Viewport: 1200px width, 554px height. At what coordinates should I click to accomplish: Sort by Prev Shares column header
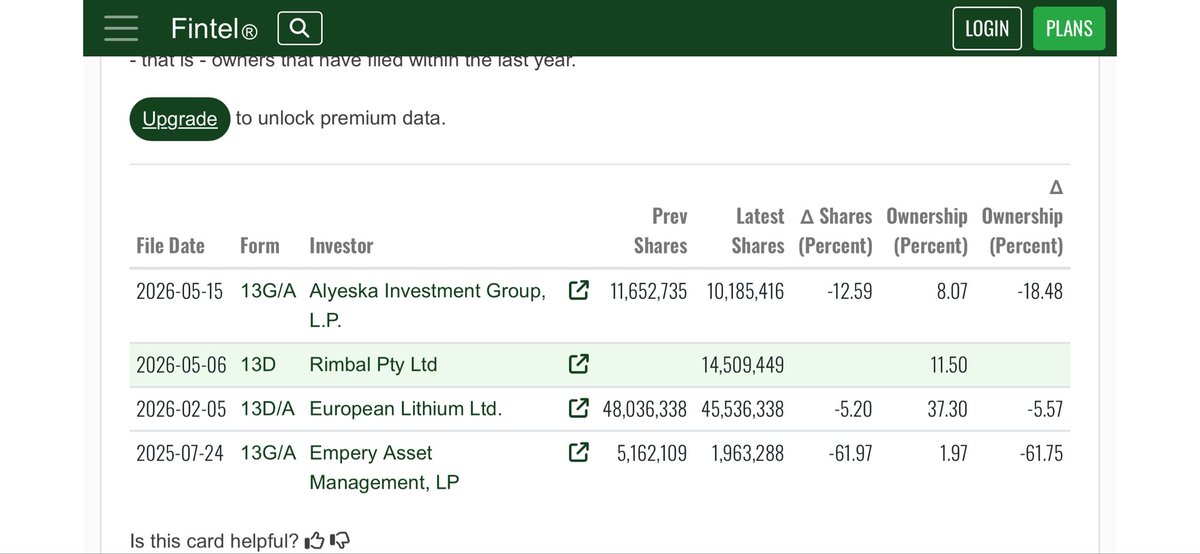point(661,231)
